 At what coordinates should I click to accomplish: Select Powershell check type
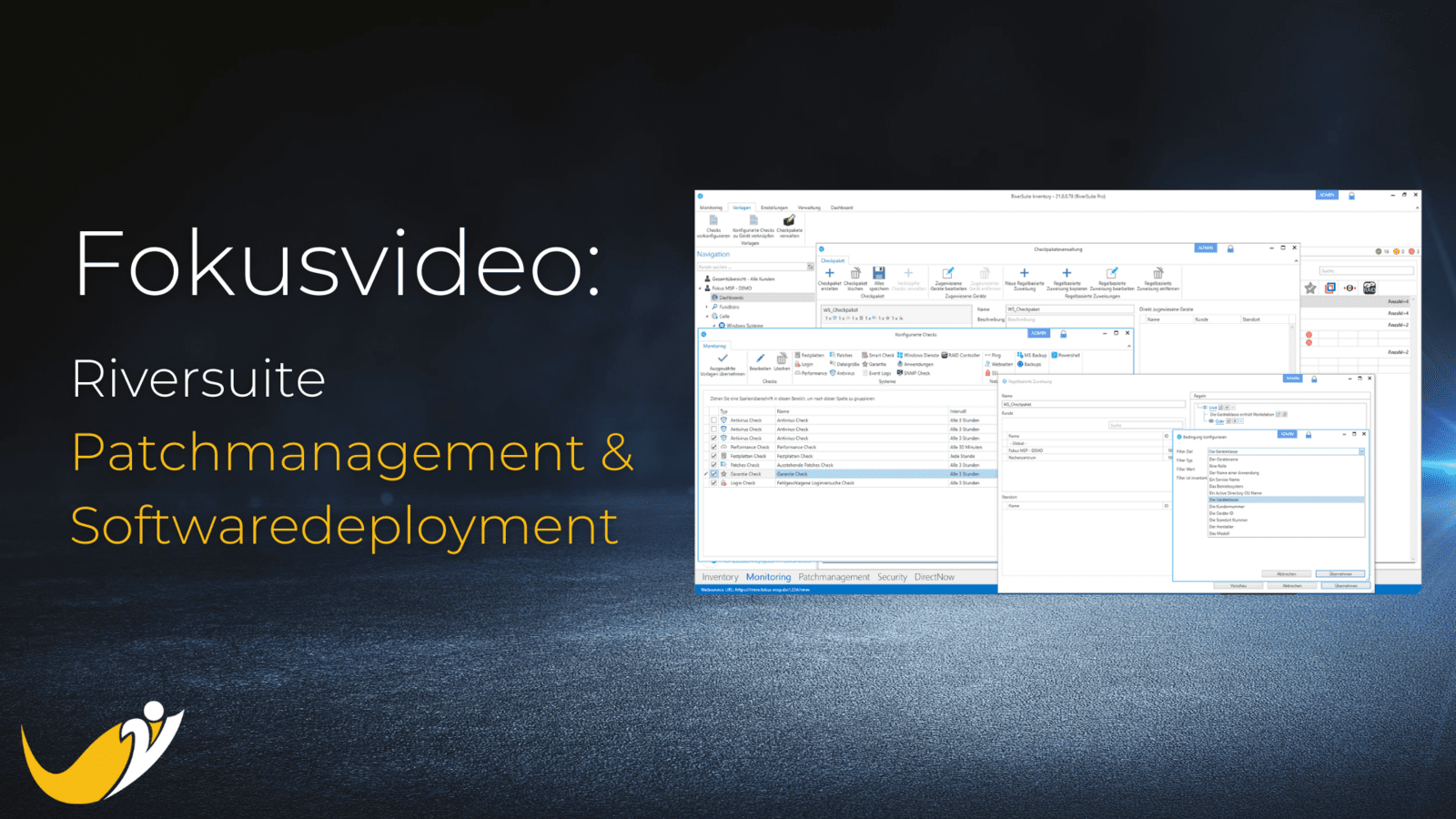tap(1066, 355)
